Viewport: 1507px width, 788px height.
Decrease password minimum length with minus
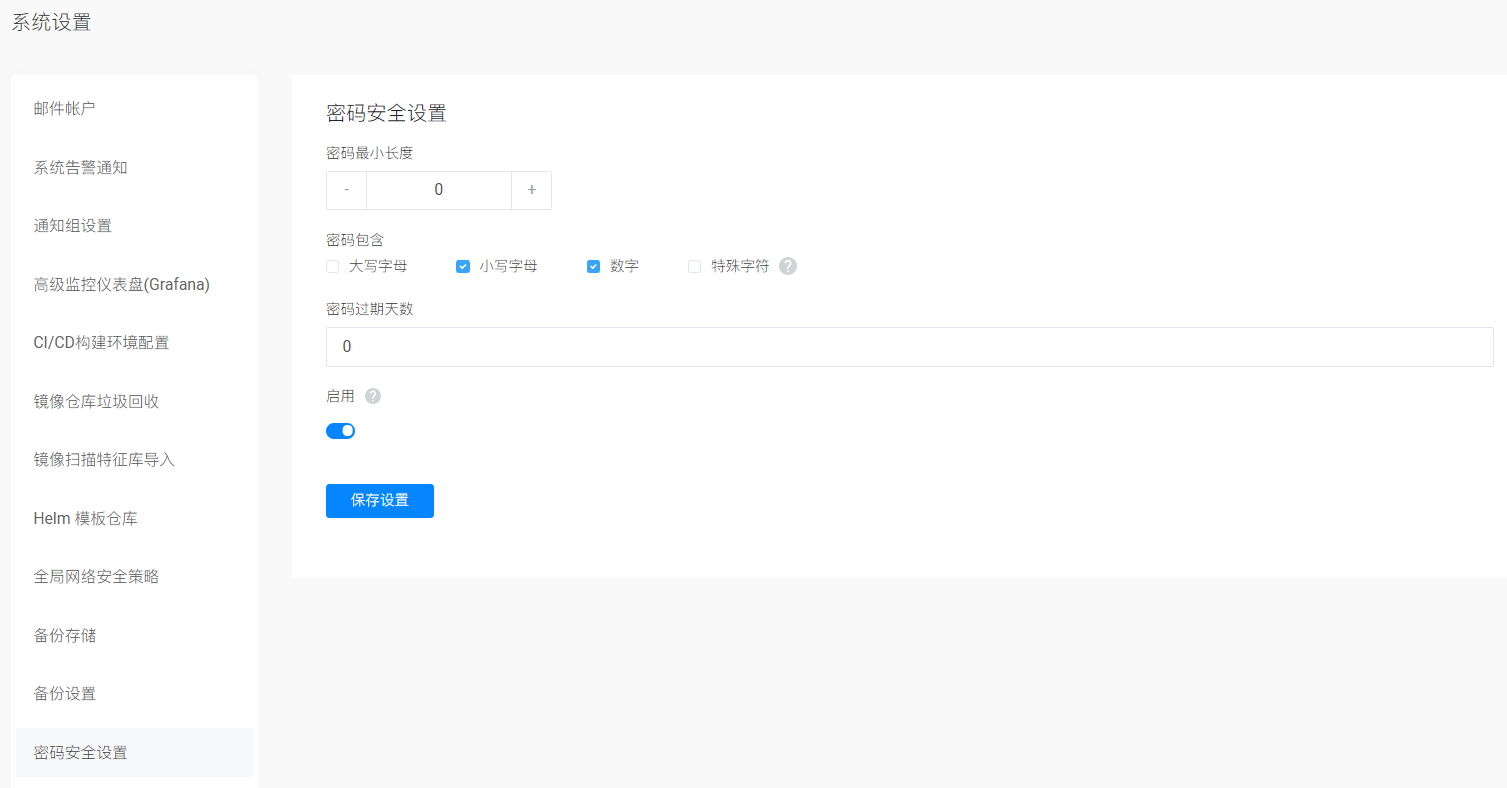[347, 190]
